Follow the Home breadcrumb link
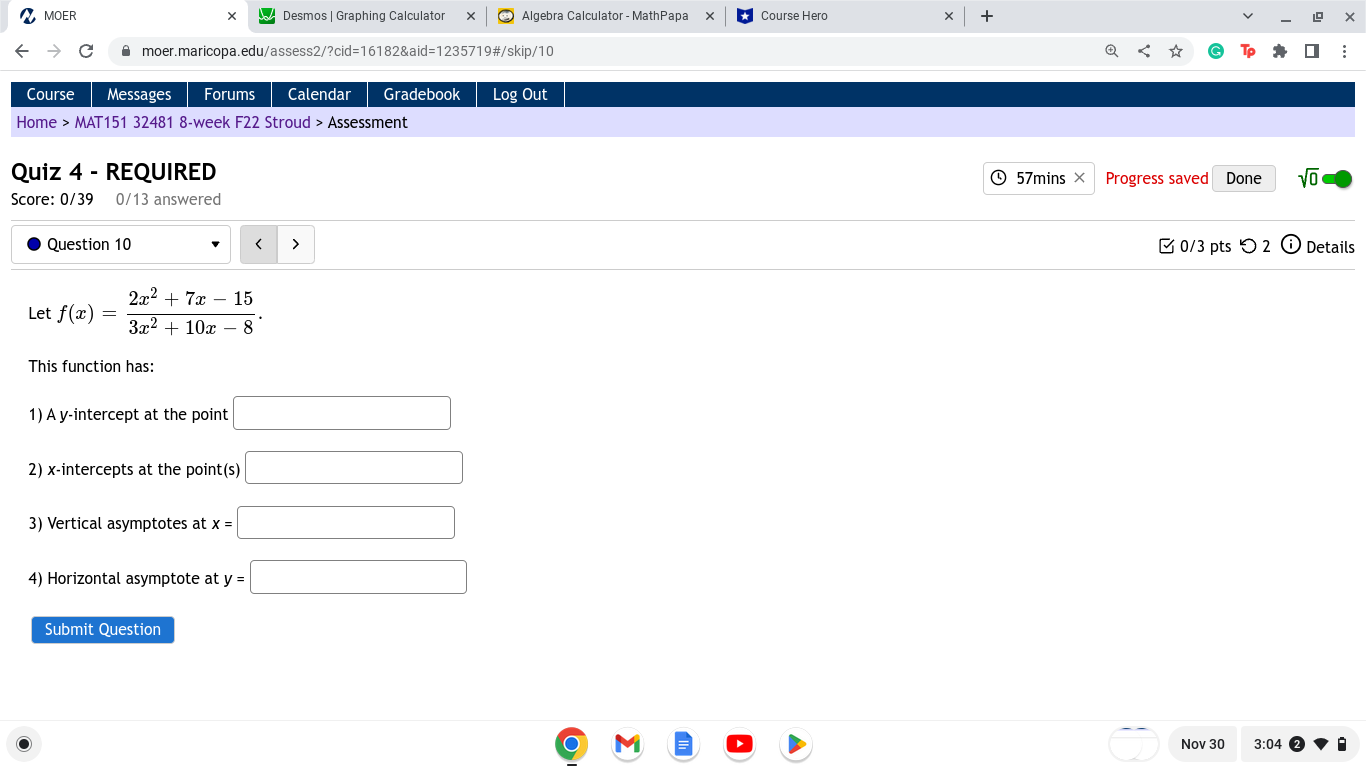1366x768 pixels. (36, 122)
